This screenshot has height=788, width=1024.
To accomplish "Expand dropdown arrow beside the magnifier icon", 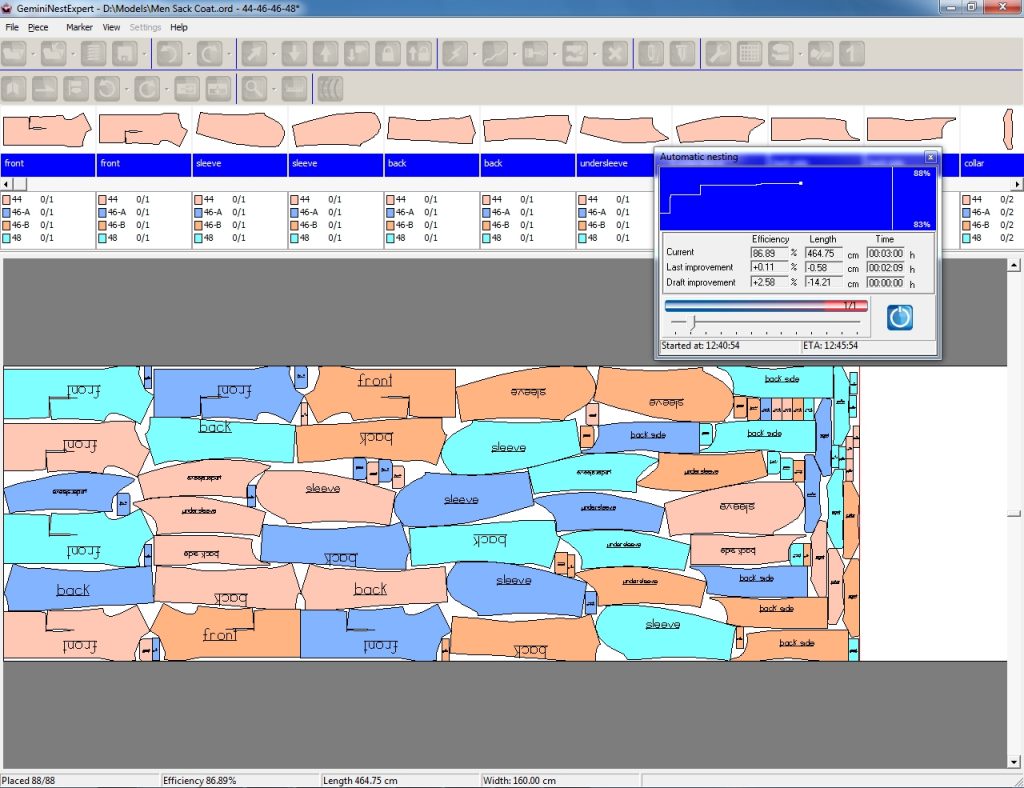I will click(x=273, y=88).
